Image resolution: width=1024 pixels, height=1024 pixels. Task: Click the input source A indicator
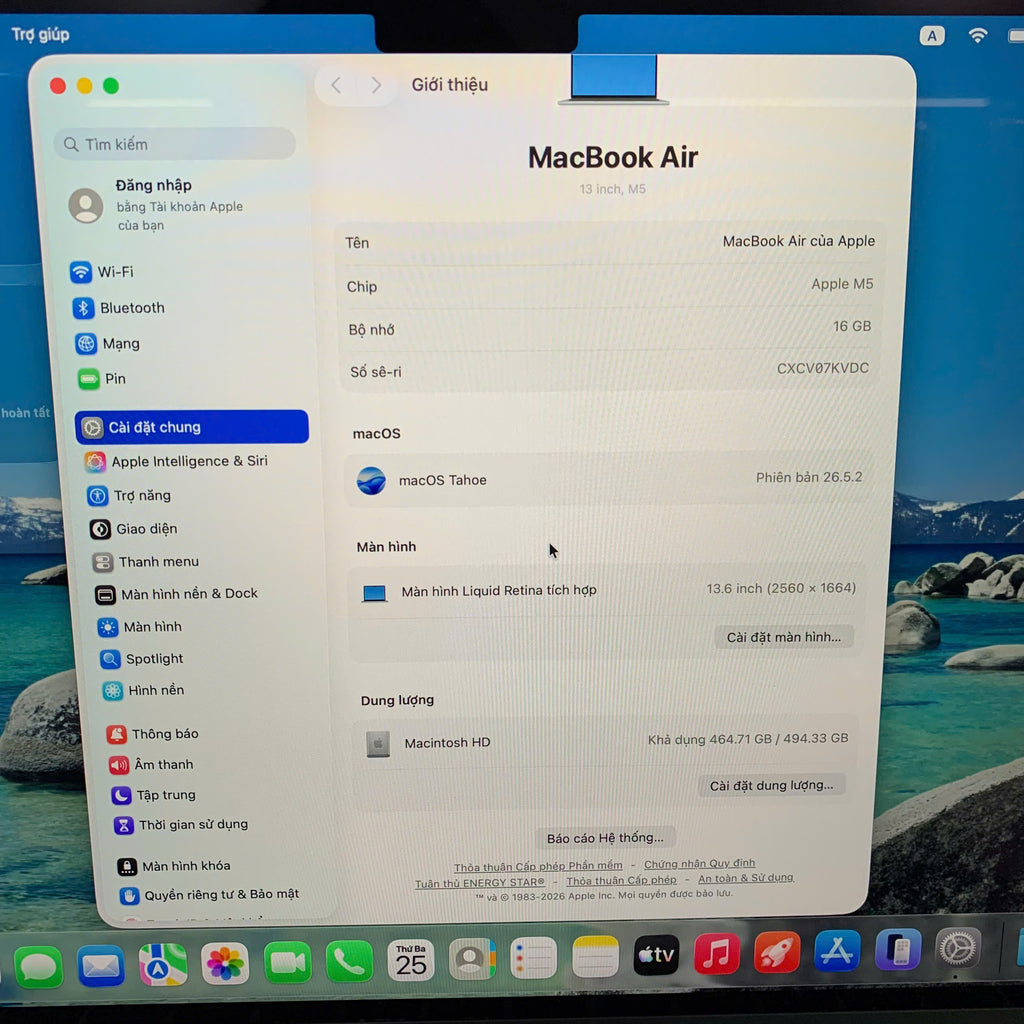coord(932,35)
